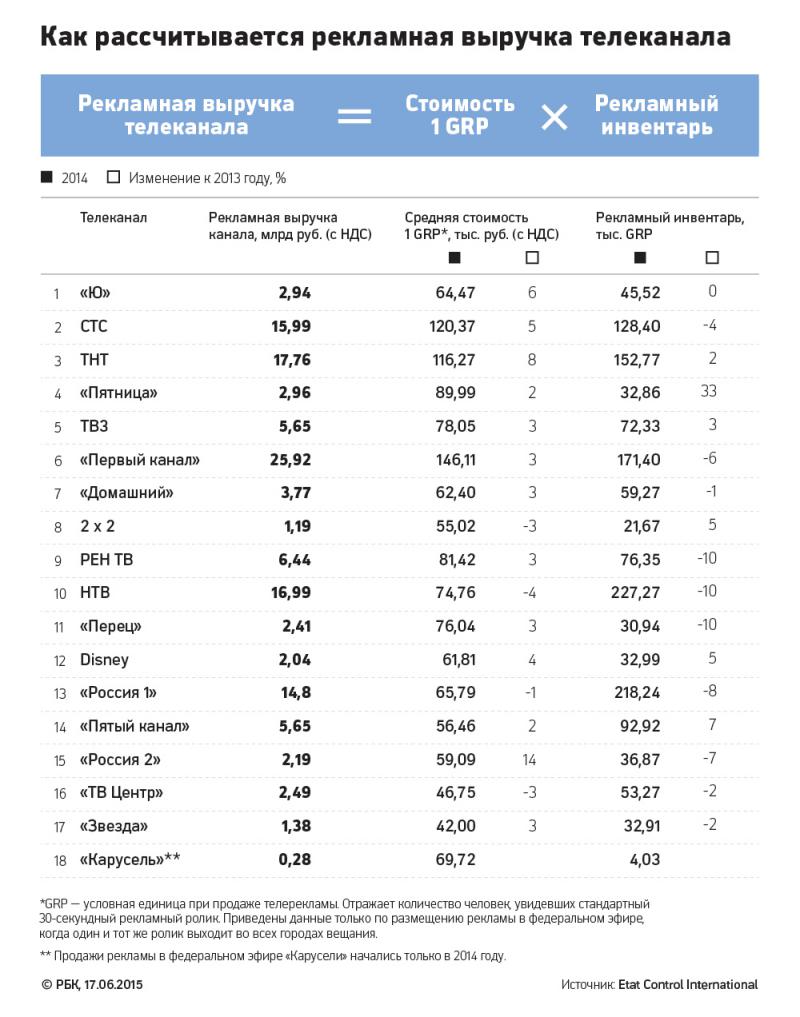The image size is (800, 1017).
Task: Click the empty legend square before Изменение
Action: pyautogui.click(x=114, y=176)
